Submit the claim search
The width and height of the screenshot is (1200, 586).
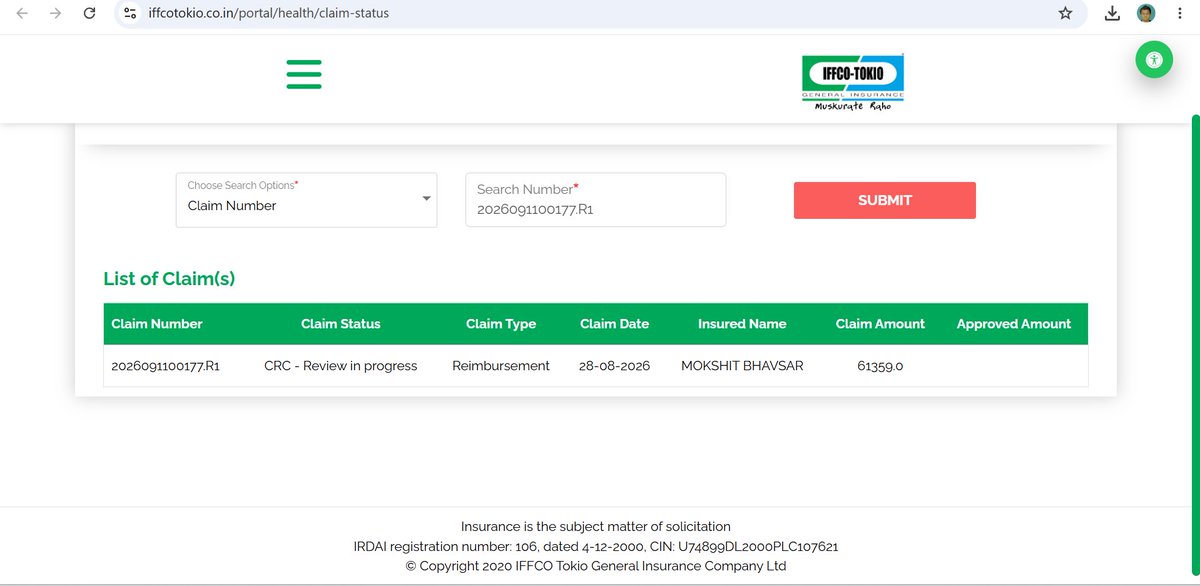[x=885, y=200]
